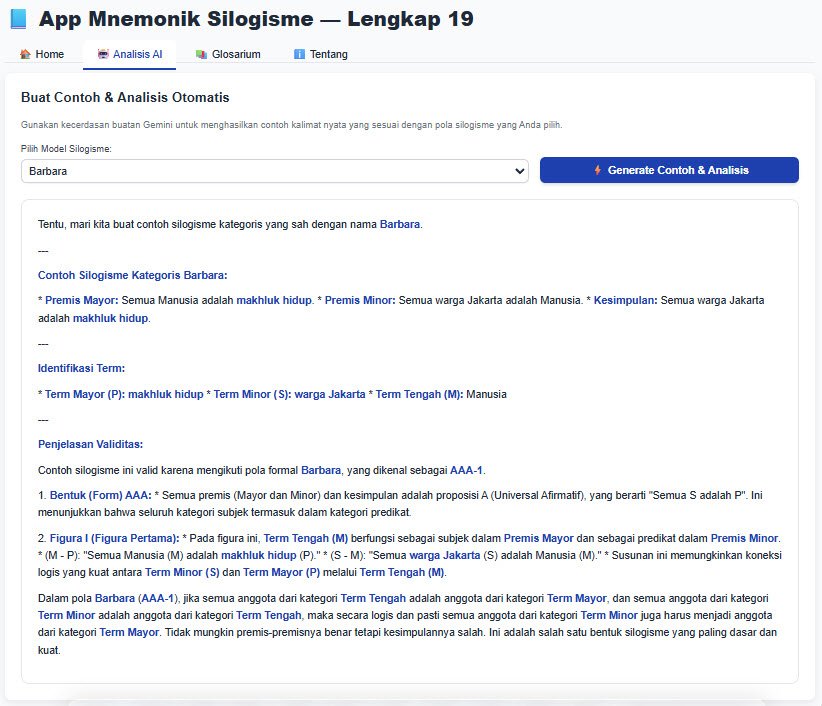The width and height of the screenshot is (822, 706).
Task: Click the sentence 'Tentu, mari kita buat contoh silogisme'
Action: tap(230, 224)
